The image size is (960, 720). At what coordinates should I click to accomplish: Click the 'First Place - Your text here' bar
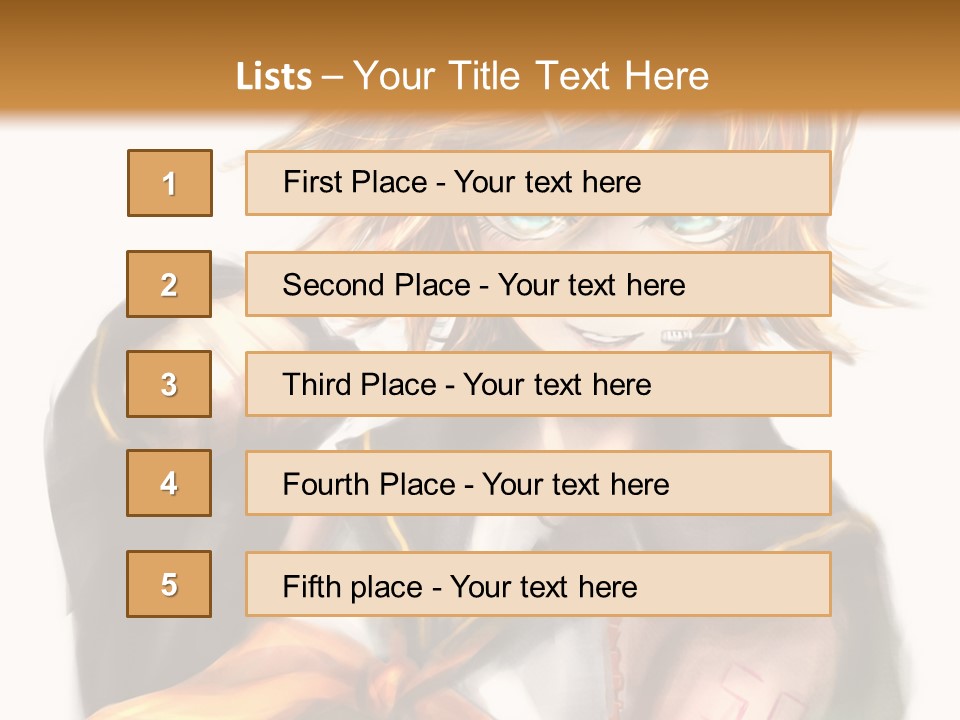click(538, 183)
